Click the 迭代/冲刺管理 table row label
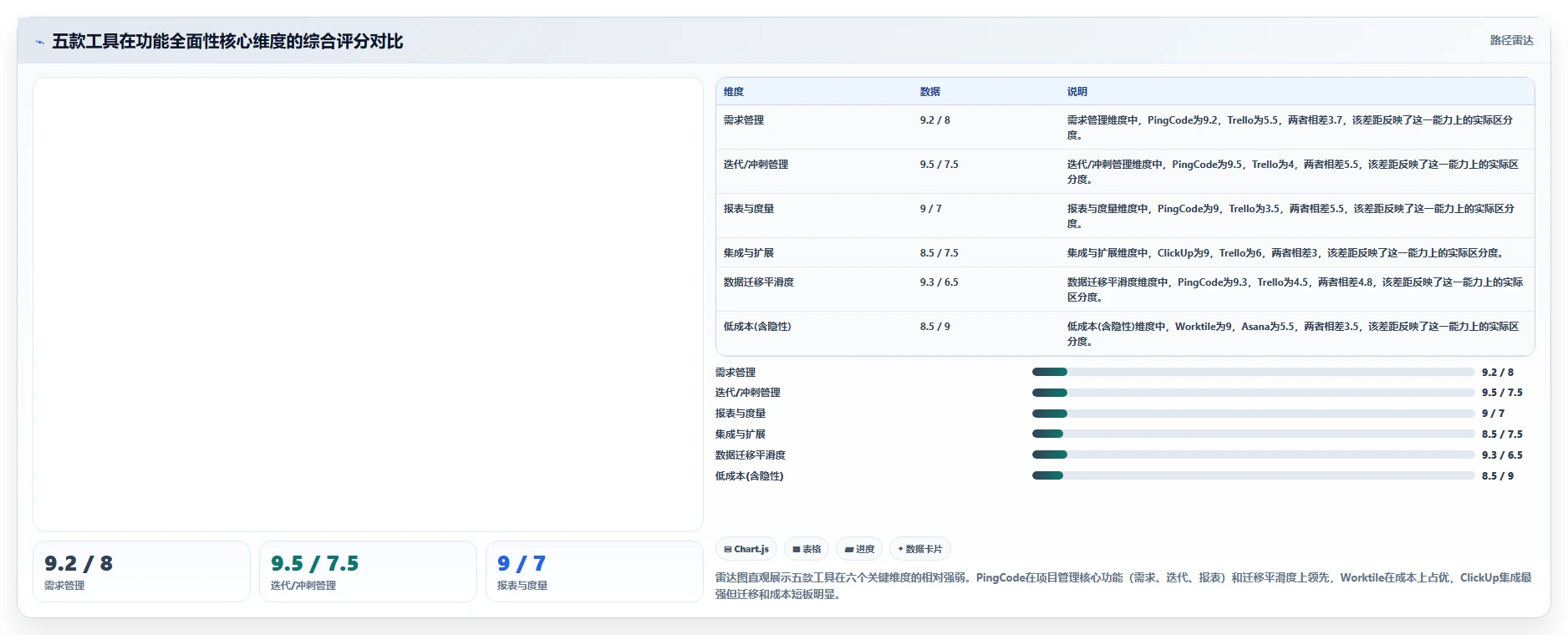This screenshot has width=1568, height=635. pos(756,165)
